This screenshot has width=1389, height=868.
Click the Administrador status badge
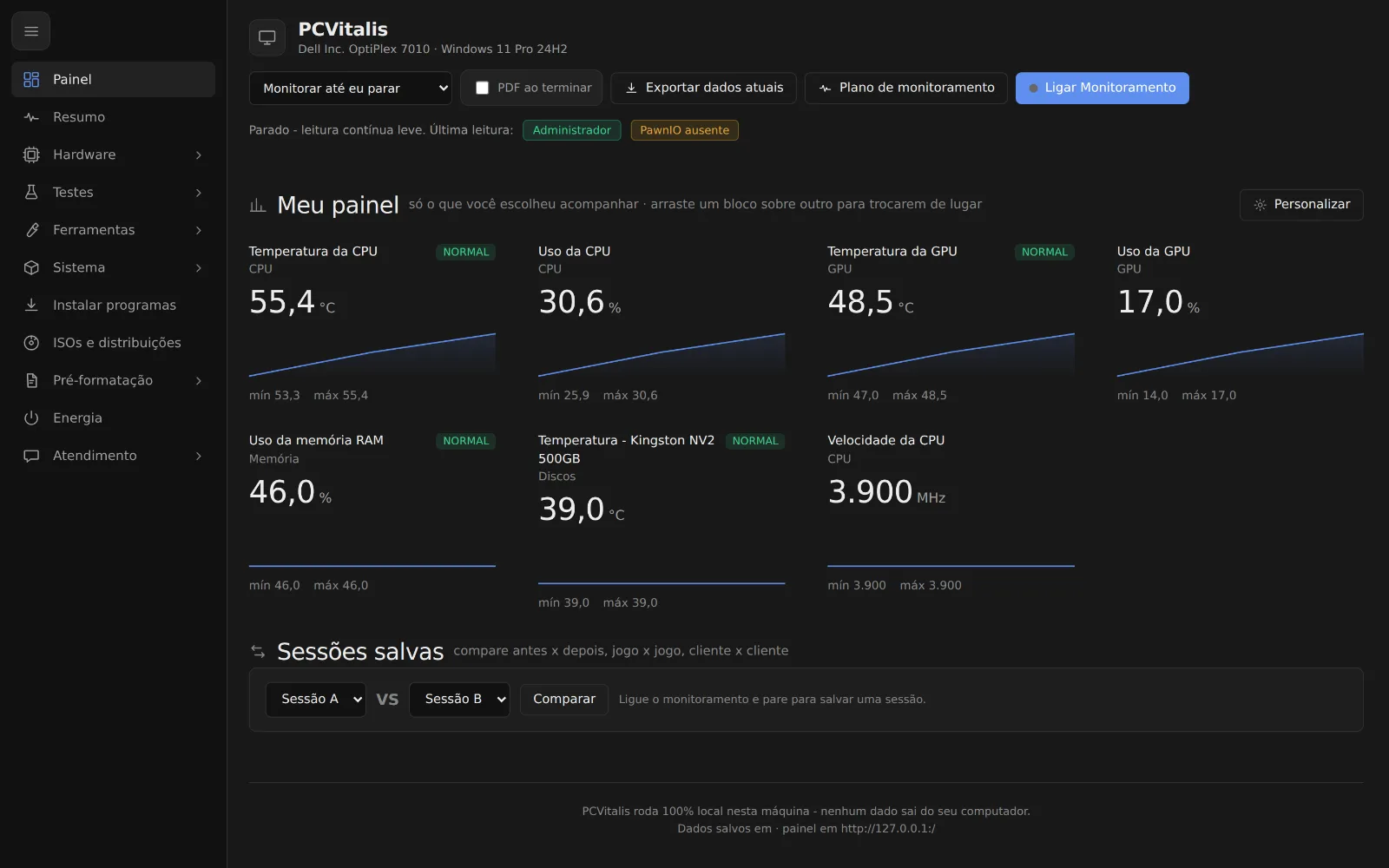click(572, 130)
